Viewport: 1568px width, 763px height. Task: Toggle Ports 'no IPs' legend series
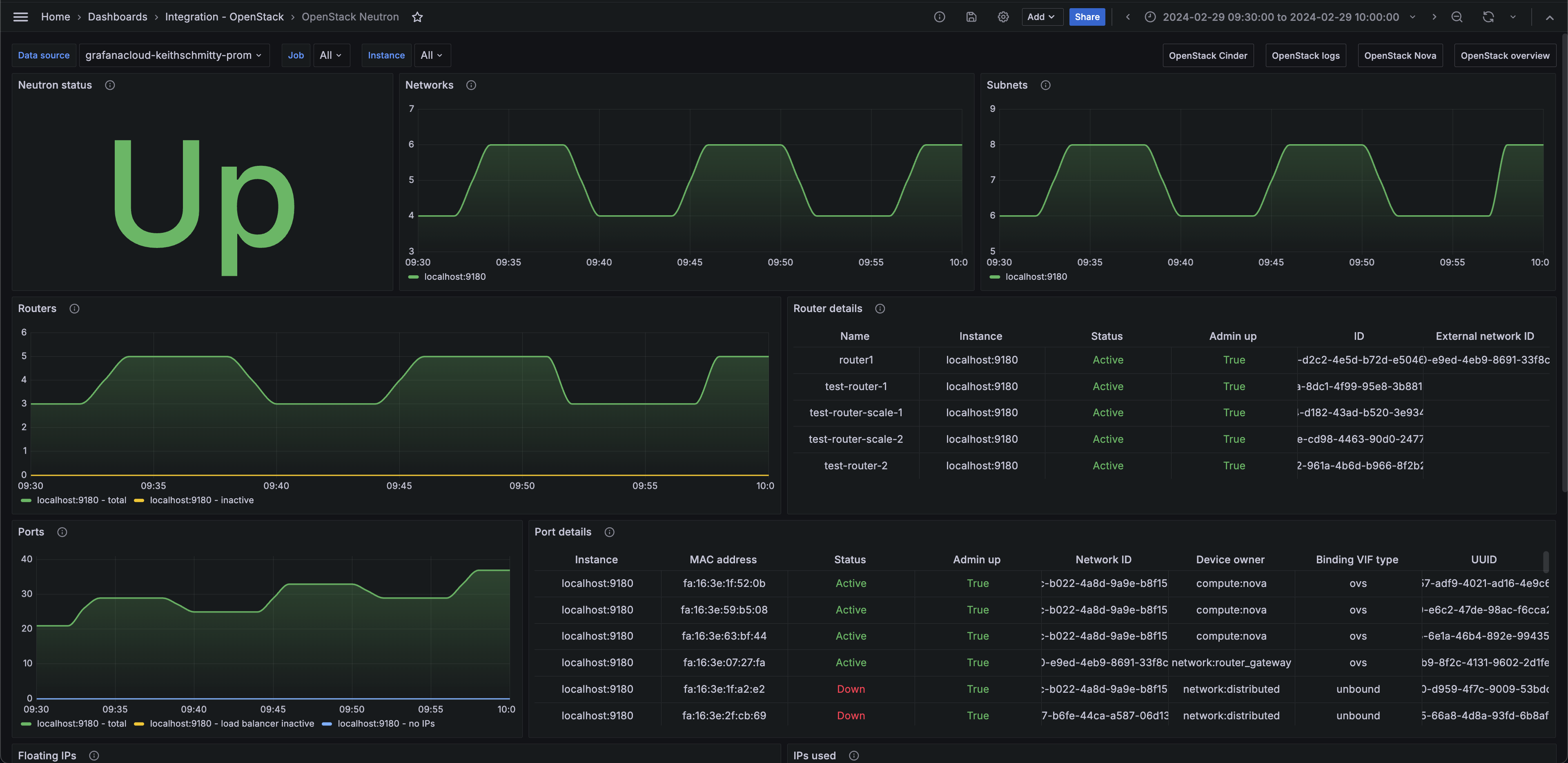point(385,724)
